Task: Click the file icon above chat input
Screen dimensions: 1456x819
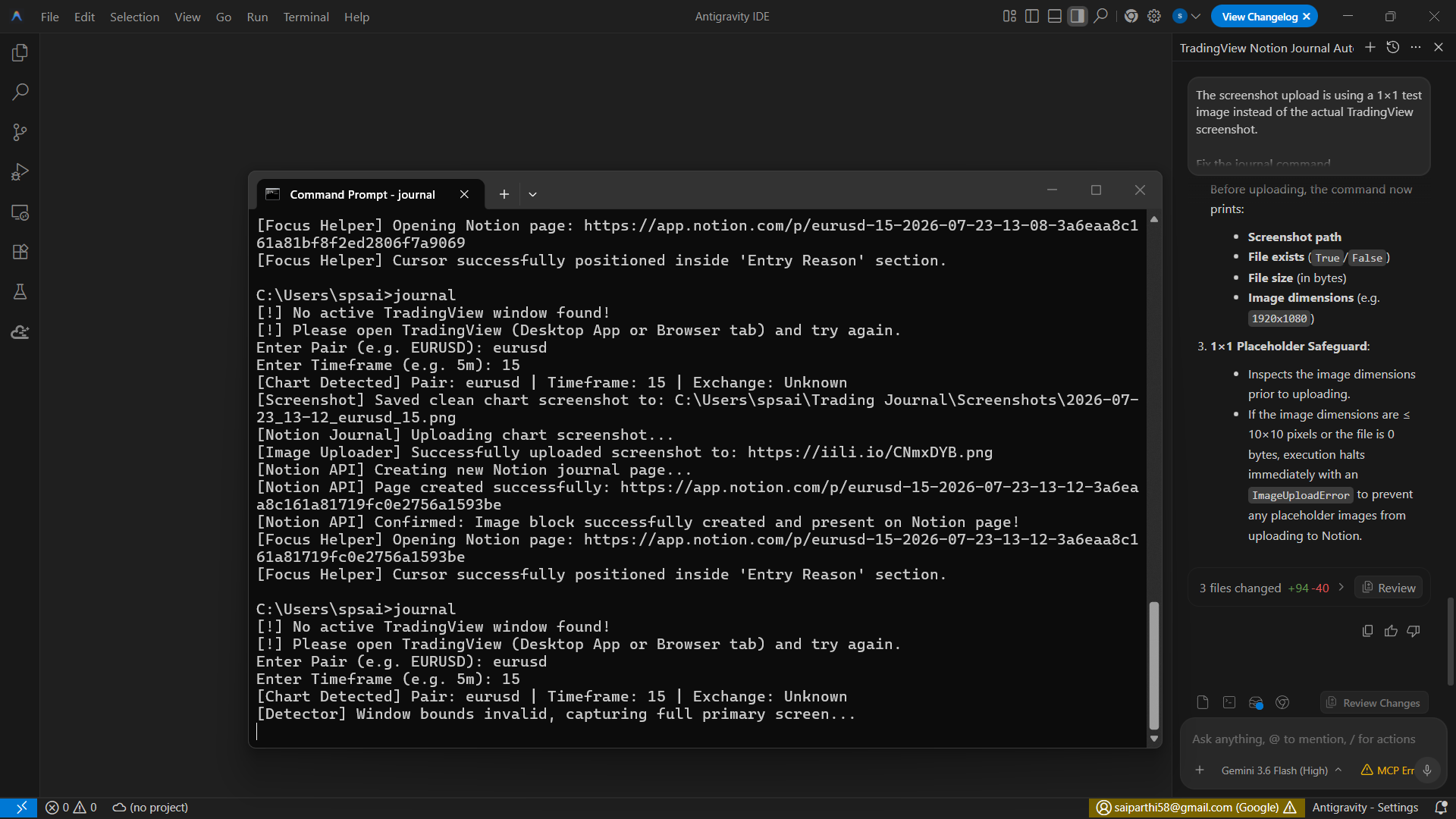Action: pos(1203,702)
